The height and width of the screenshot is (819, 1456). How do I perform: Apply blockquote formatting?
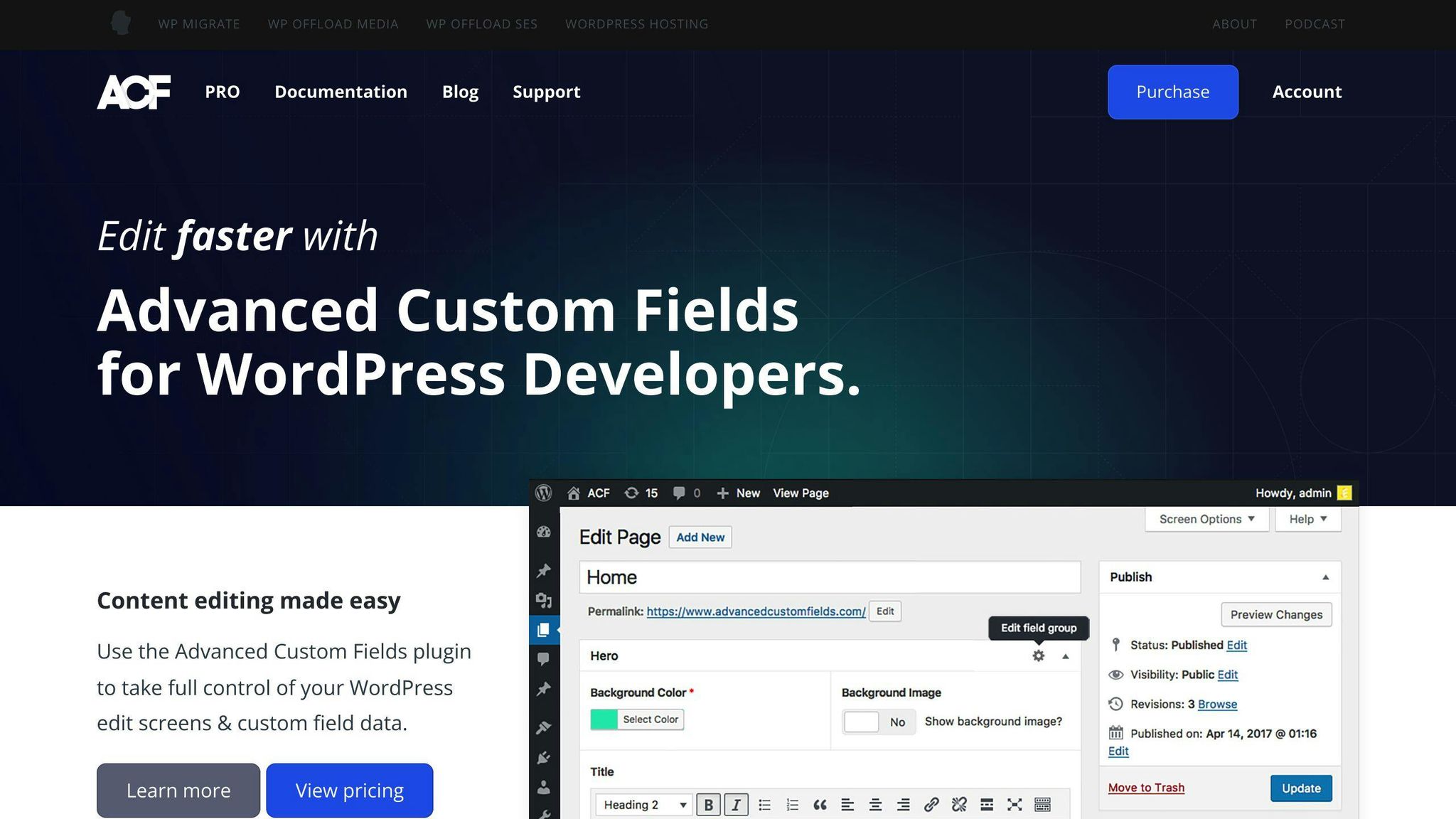(820, 805)
